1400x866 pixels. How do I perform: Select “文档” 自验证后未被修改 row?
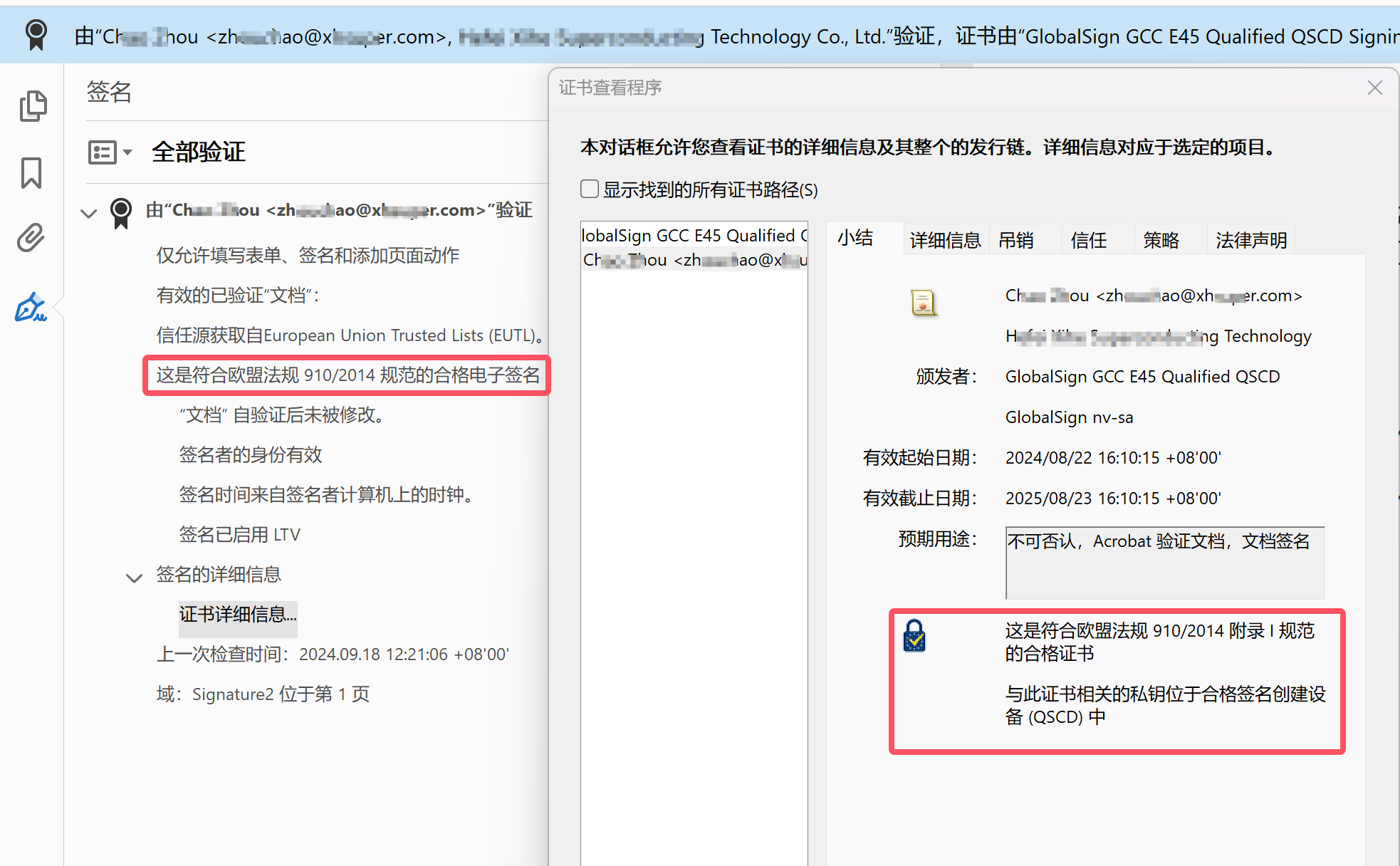tap(282, 415)
